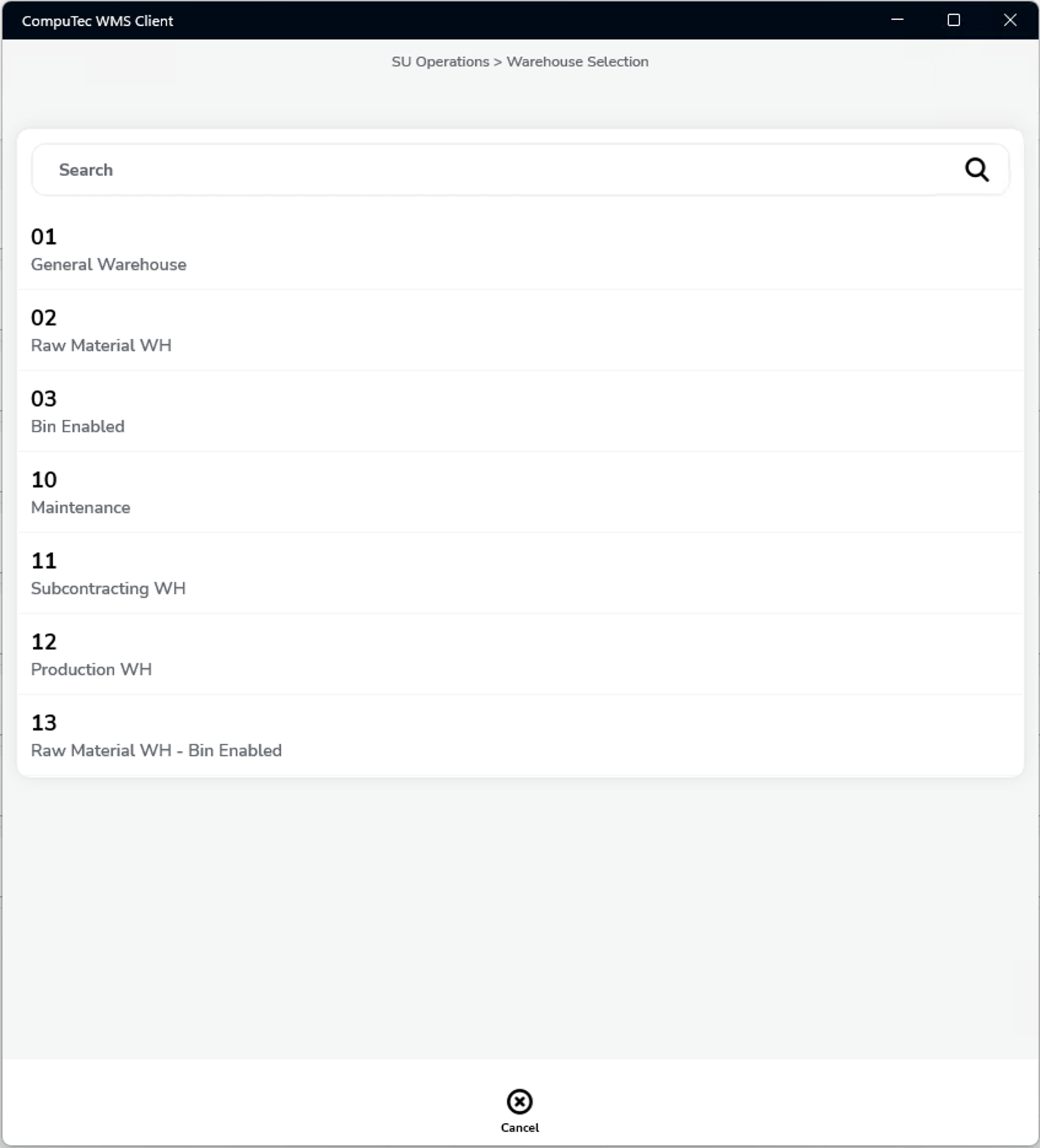Screen dimensions: 1040x1148
Task: Choose the Raw Material WH name under 02
Action: [101, 346]
